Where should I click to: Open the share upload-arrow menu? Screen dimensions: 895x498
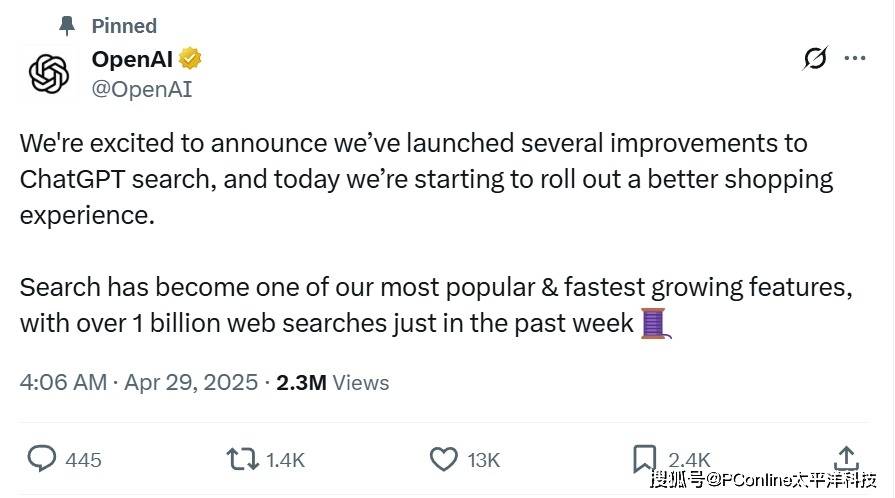click(x=845, y=458)
